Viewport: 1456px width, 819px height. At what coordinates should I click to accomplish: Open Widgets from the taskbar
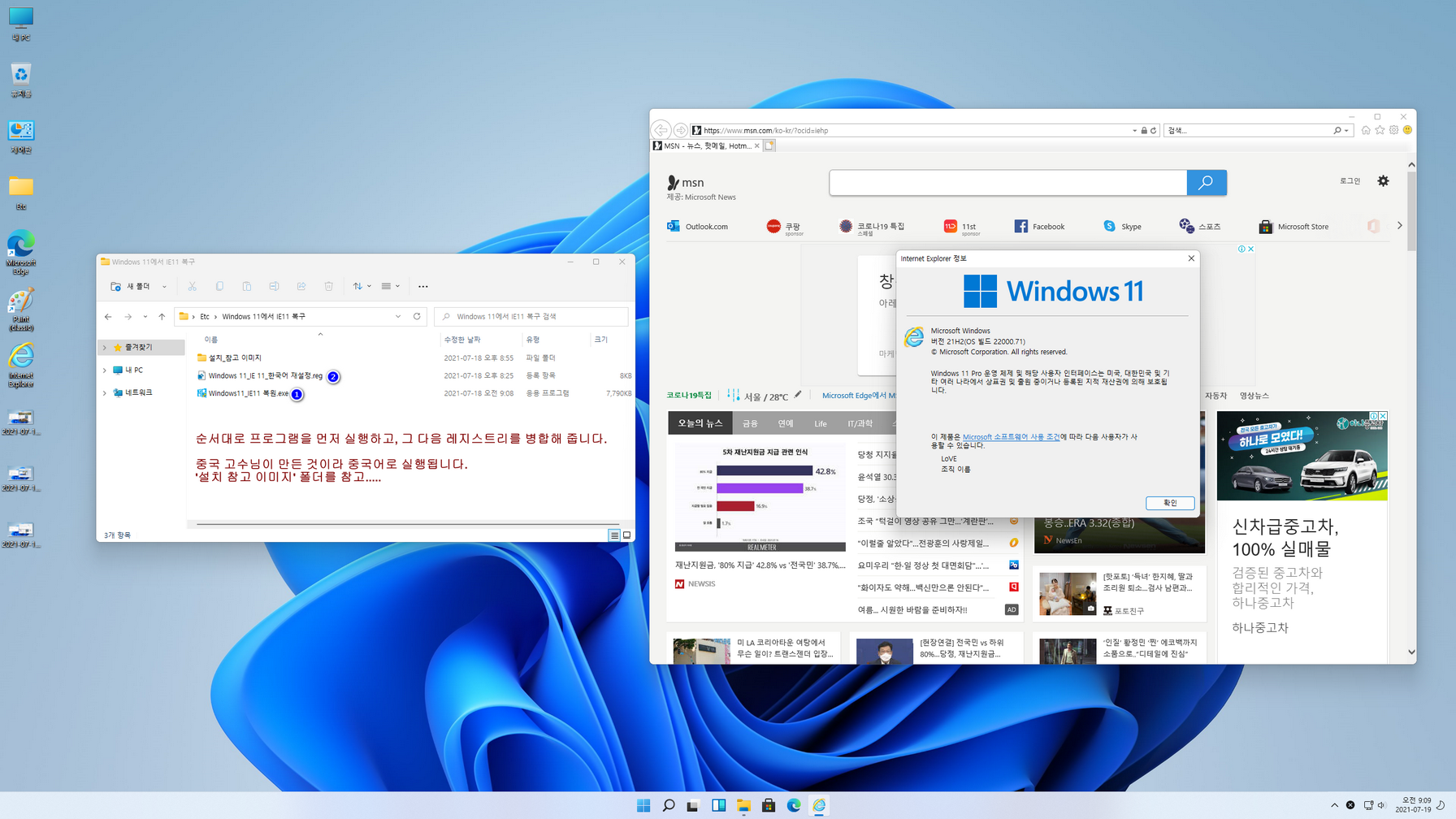click(718, 805)
